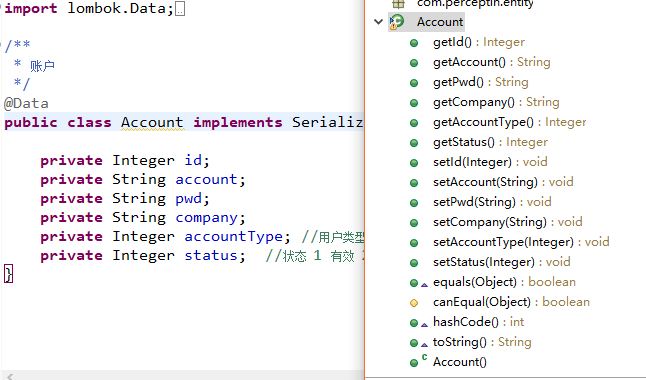Click the green icon beside equals(Object)
Viewport: 646px width, 380px height.
click(414, 283)
